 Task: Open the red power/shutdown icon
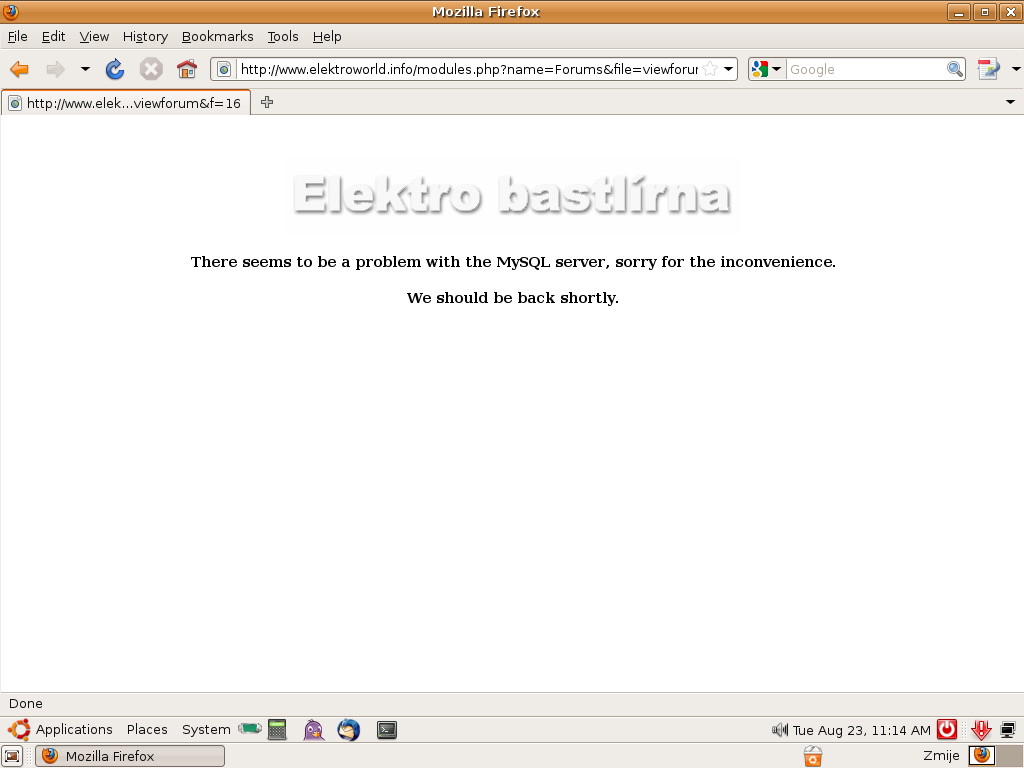tap(946, 730)
